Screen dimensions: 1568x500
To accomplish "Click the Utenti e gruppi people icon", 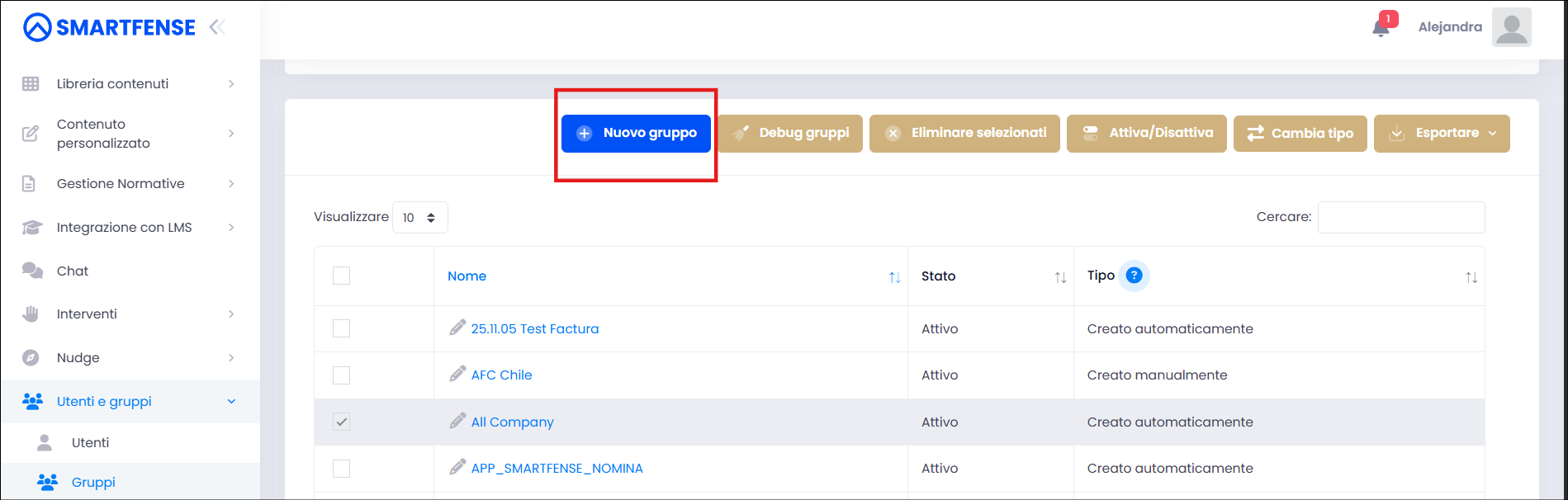I will click(x=32, y=401).
